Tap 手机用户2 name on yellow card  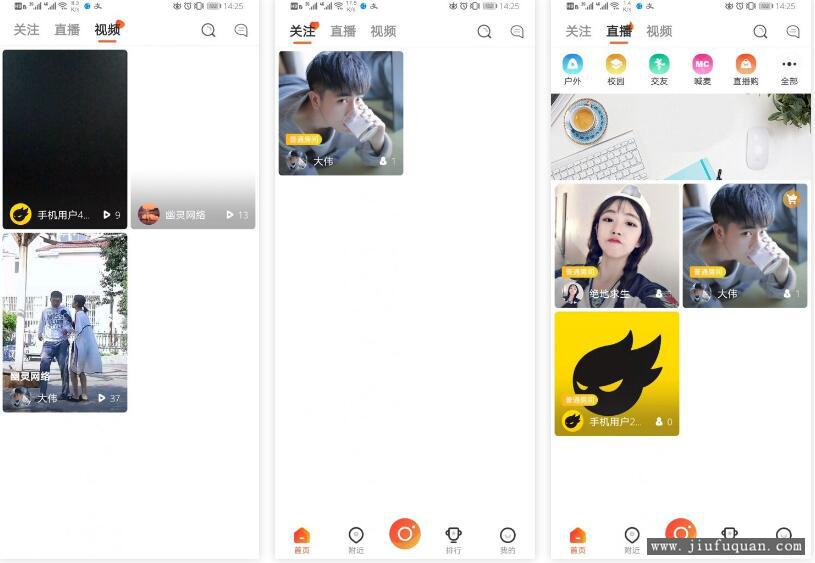coord(615,422)
